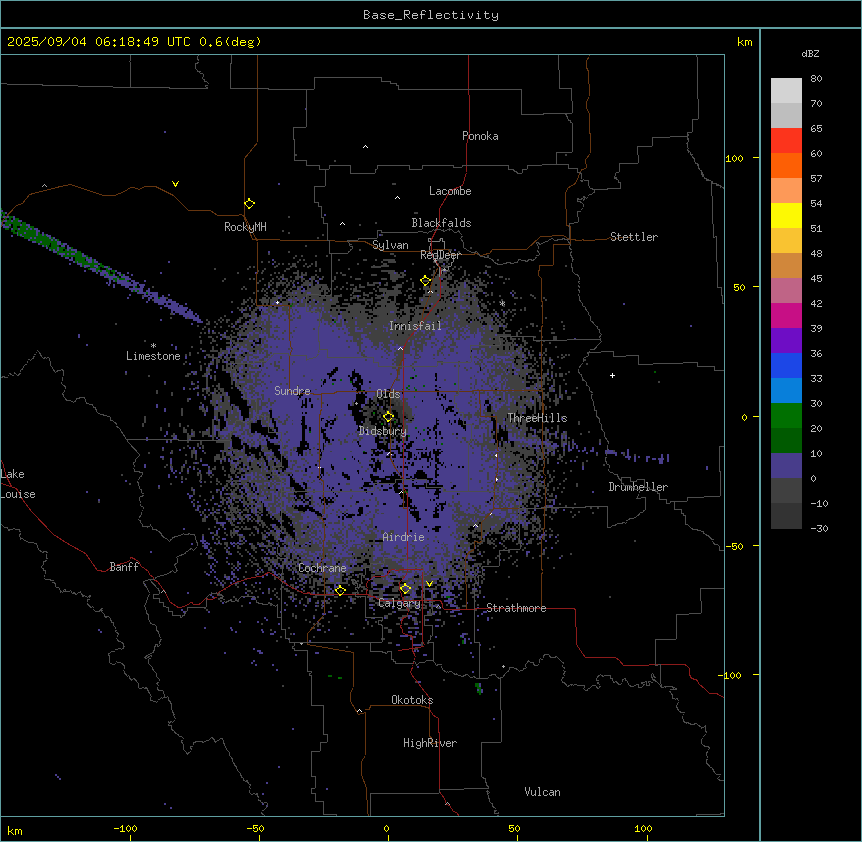This screenshot has width=862, height=842.
Task: Click the Limestone map label
Action: coord(153,356)
